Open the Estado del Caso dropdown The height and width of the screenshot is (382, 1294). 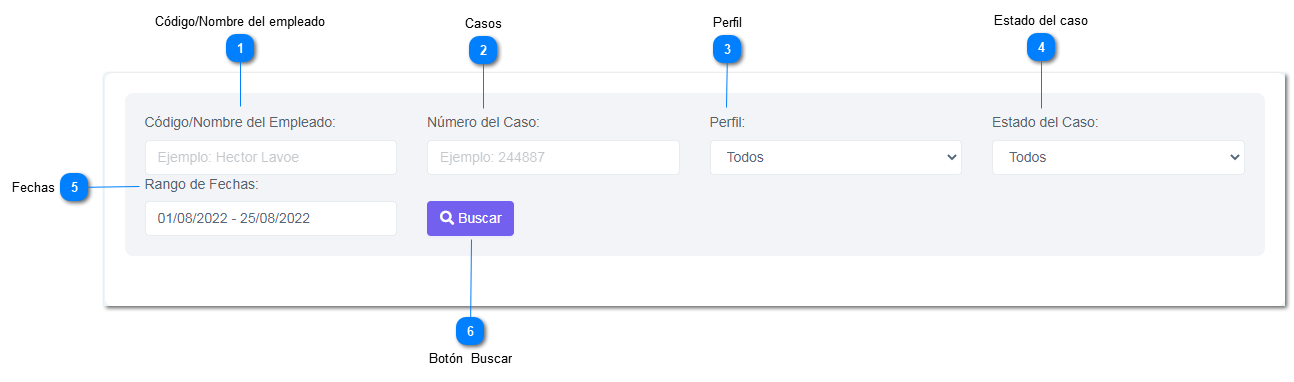coord(1118,157)
